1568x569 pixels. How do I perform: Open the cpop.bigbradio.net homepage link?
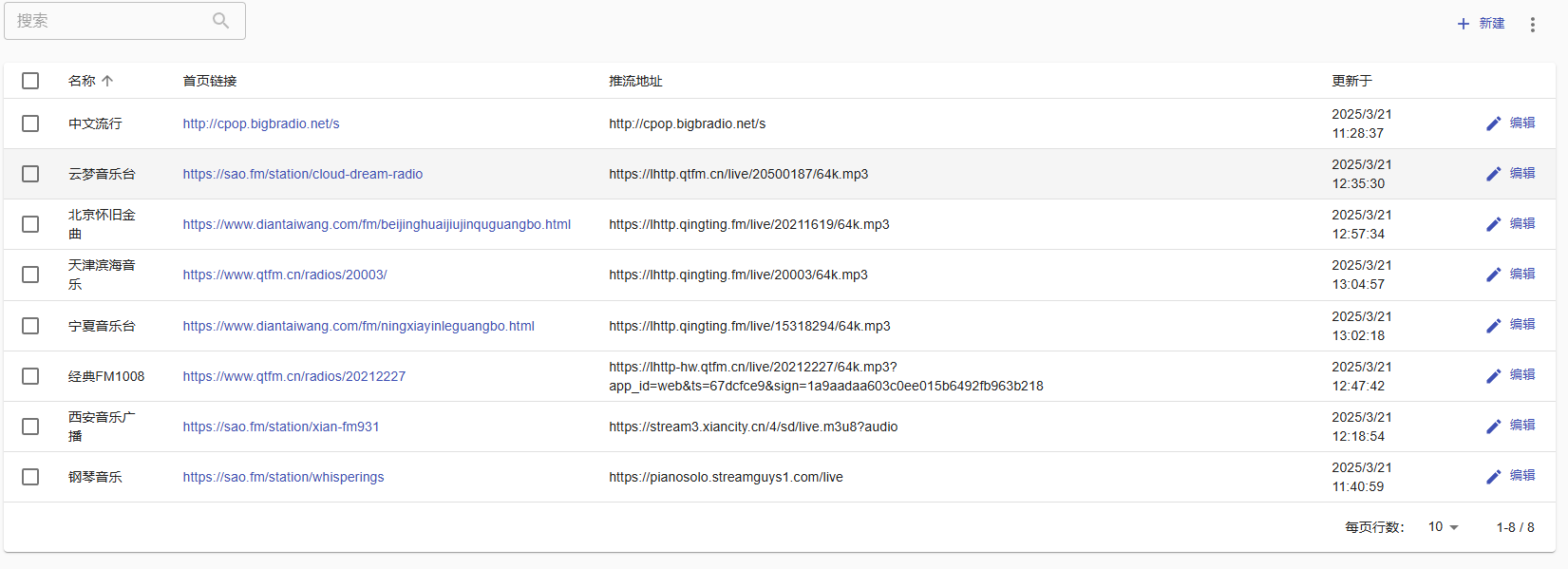[x=261, y=123]
